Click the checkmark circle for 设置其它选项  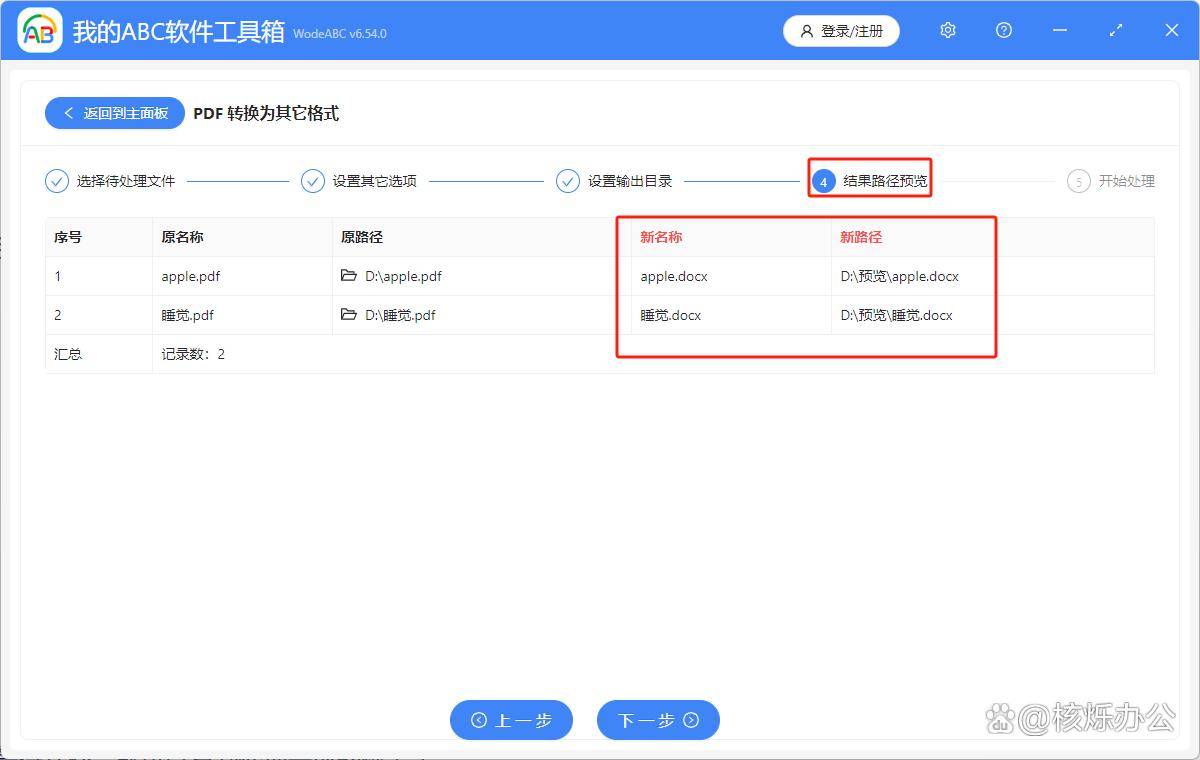point(313,181)
